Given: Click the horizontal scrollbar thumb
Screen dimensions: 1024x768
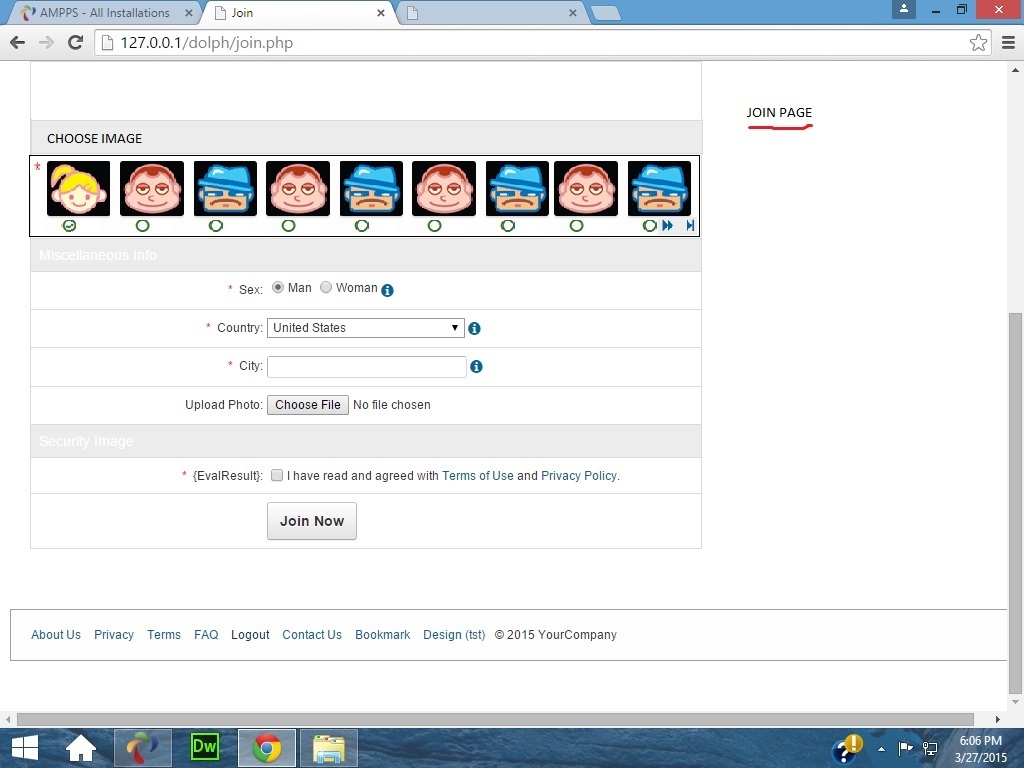Looking at the screenshot, I should pyautogui.click(x=495, y=719).
